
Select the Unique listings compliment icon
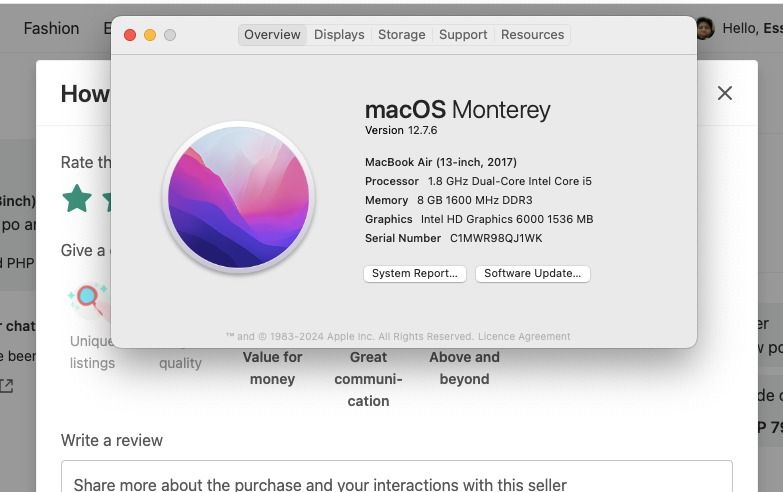89,301
